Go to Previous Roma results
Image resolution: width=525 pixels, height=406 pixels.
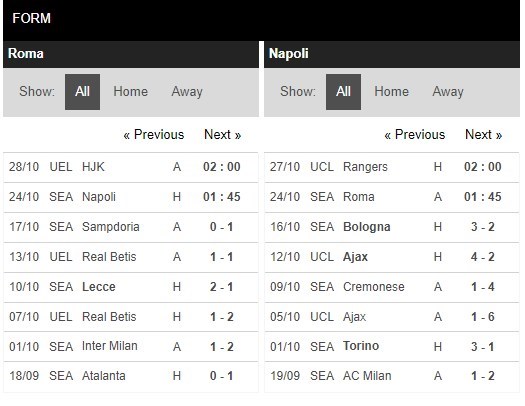tap(154, 135)
